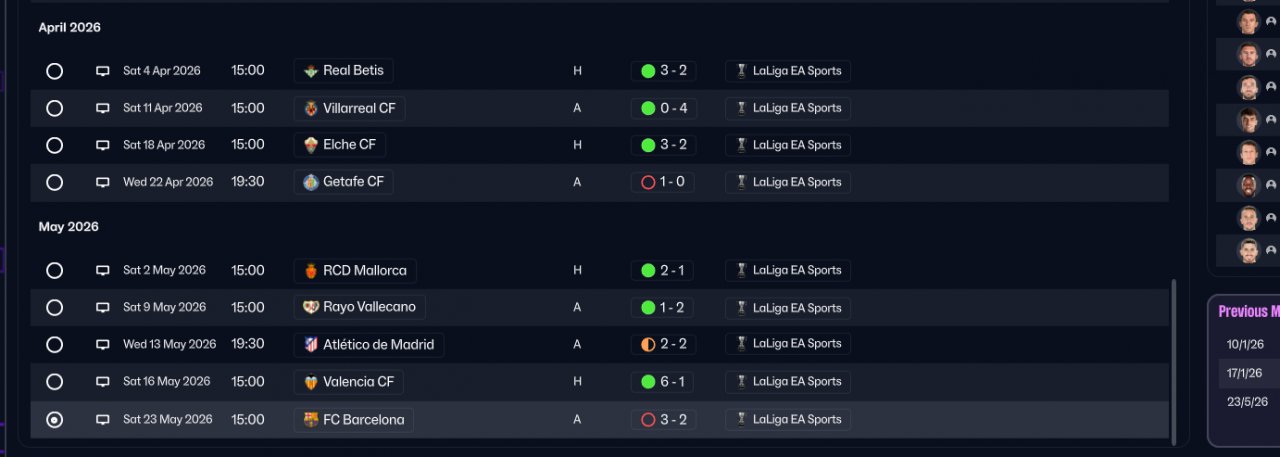Click the fixtures list vertical scrollbar
The height and width of the screenshot is (457, 1280).
coord(1175,358)
